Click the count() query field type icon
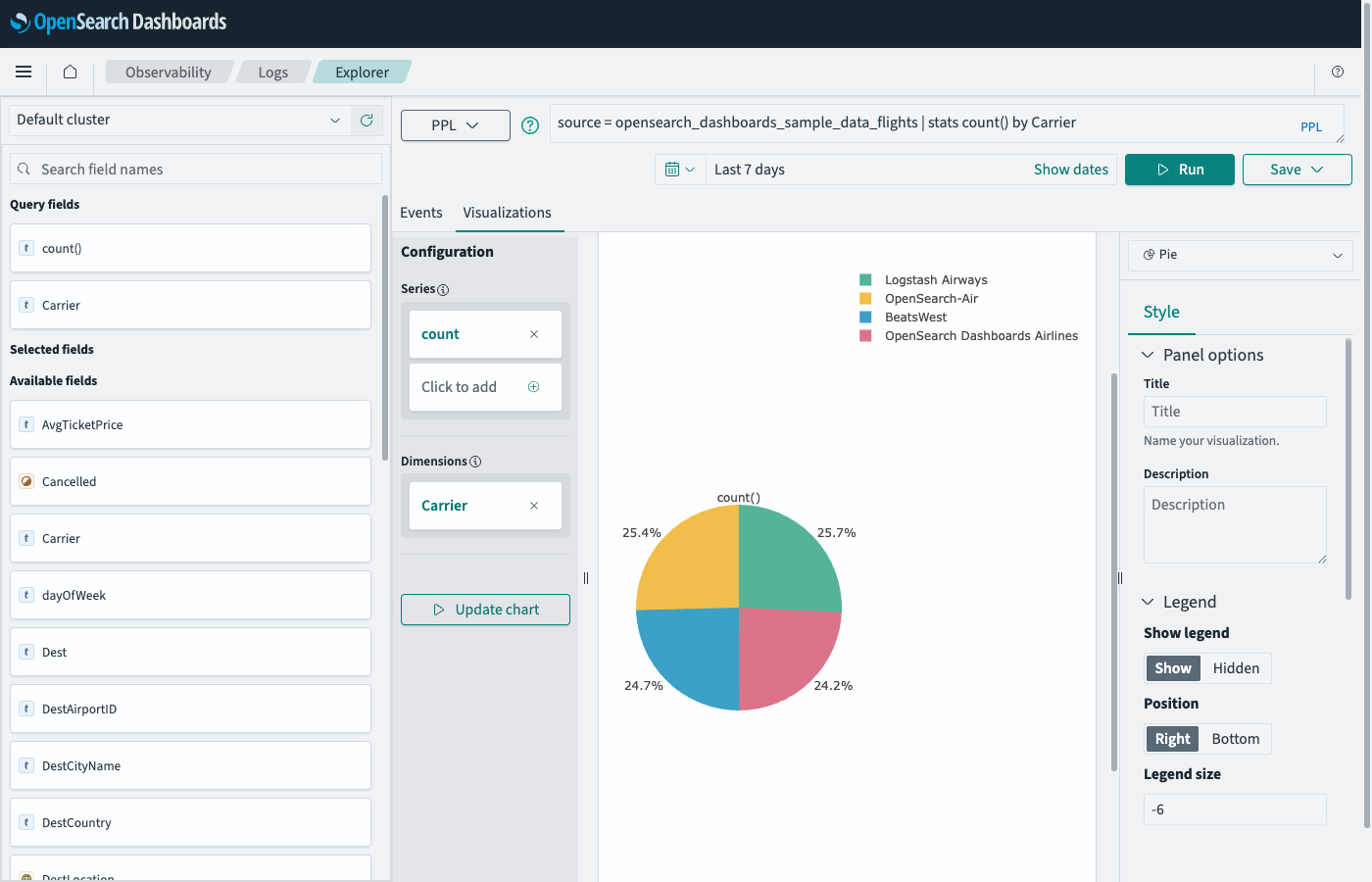The width and height of the screenshot is (1372, 882). [27, 248]
